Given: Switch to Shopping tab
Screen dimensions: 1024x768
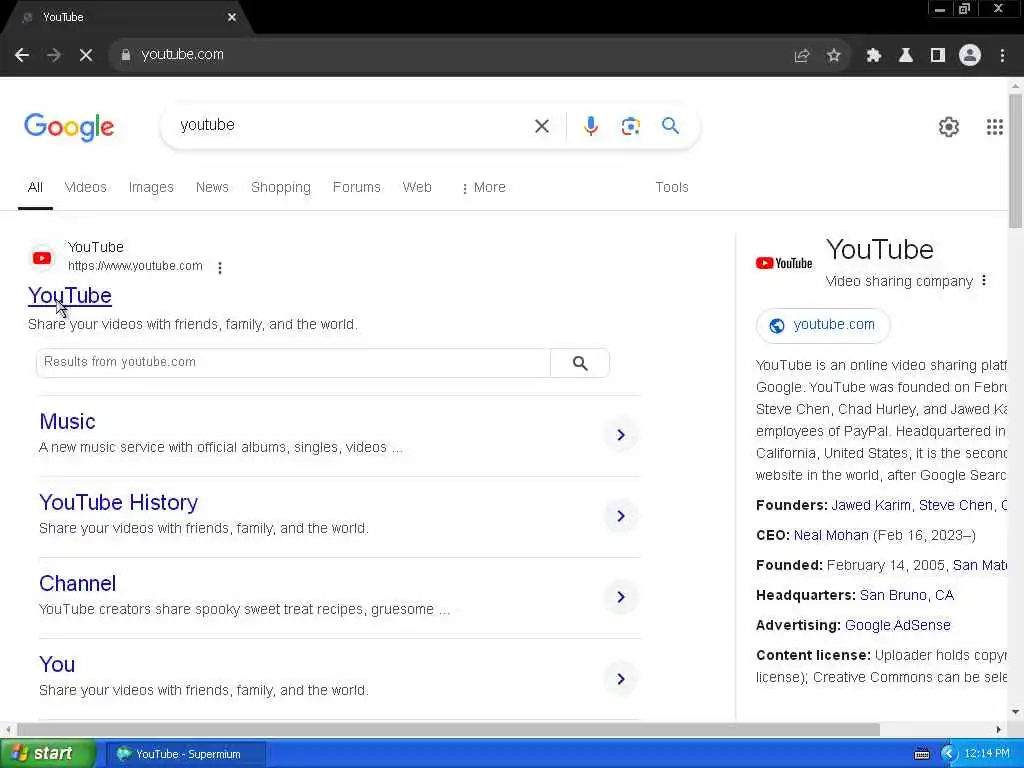Looking at the screenshot, I should coord(281,187).
